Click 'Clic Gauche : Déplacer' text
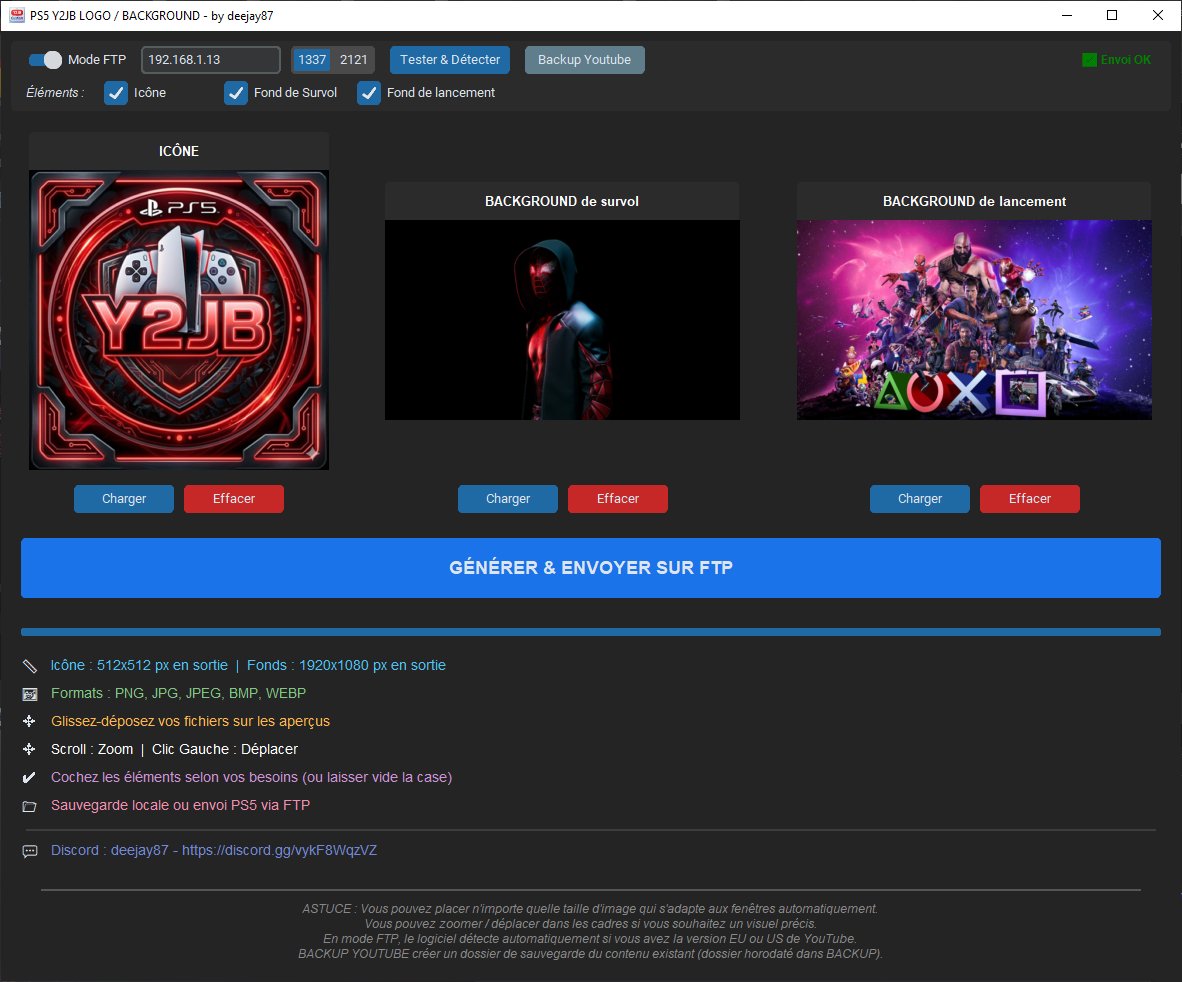The image size is (1182, 982). pyautogui.click(x=225, y=749)
